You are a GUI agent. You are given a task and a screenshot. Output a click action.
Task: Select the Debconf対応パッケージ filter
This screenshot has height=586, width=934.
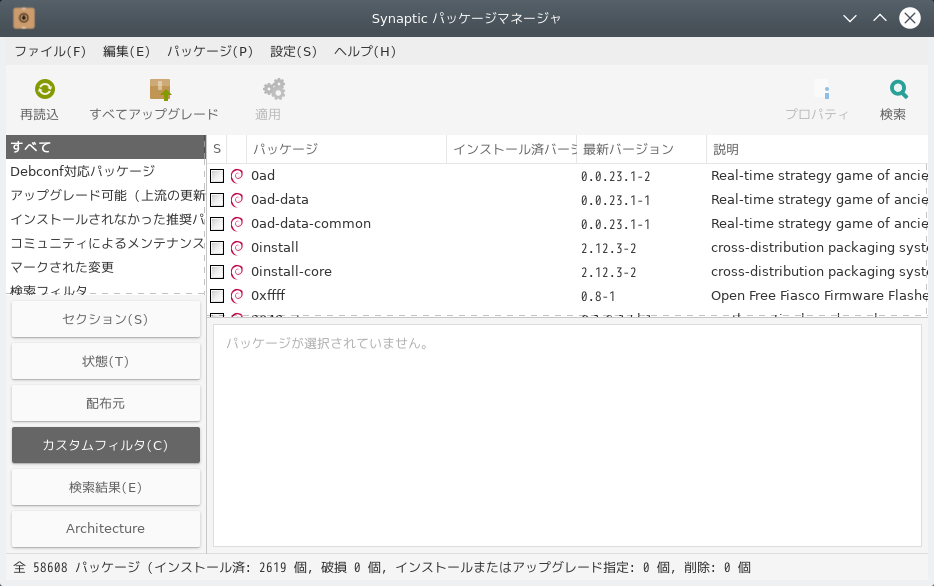(x=105, y=172)
